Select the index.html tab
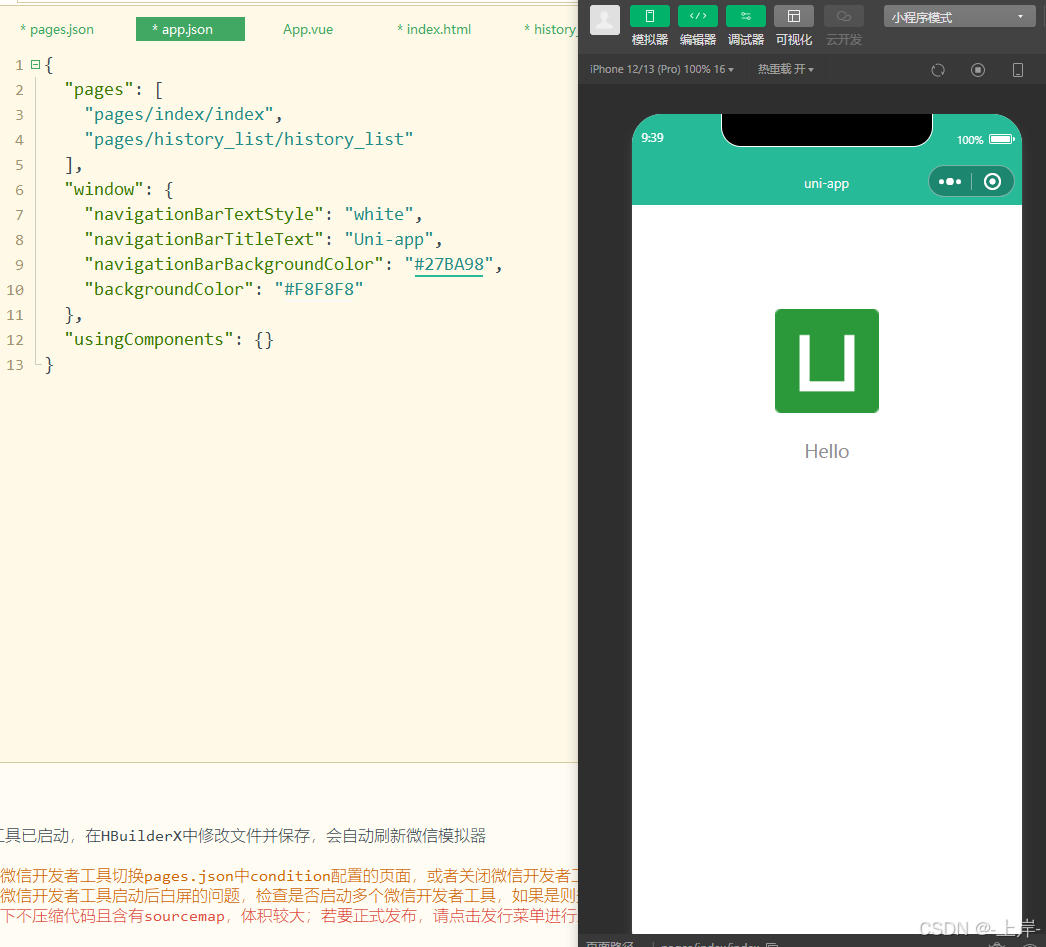This screenshot has height=947, width=1046. (x=434, y=29)
